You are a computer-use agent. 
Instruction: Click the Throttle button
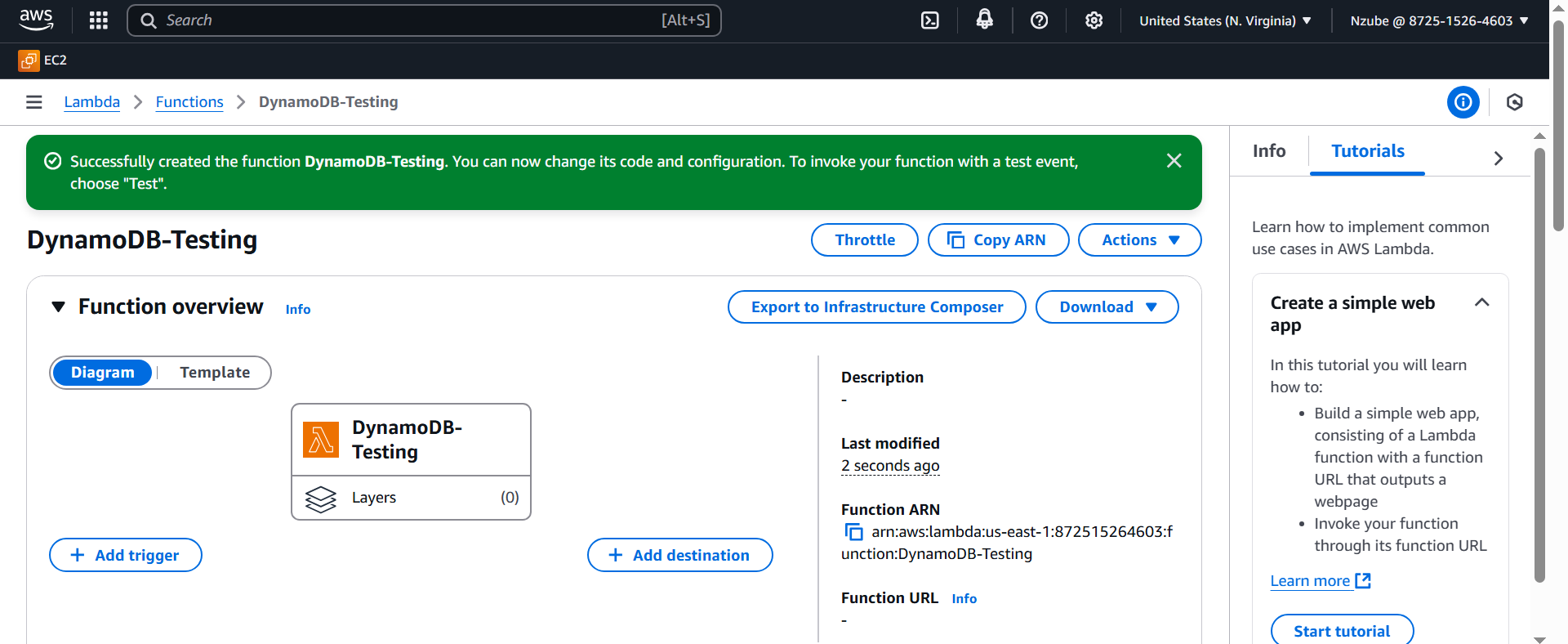click(865, 239)
